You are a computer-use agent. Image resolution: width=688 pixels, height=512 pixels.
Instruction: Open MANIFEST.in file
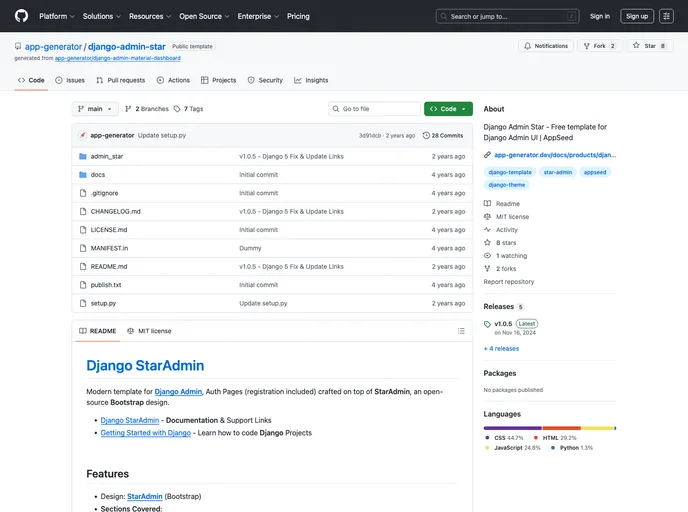[x=109, y=248]
